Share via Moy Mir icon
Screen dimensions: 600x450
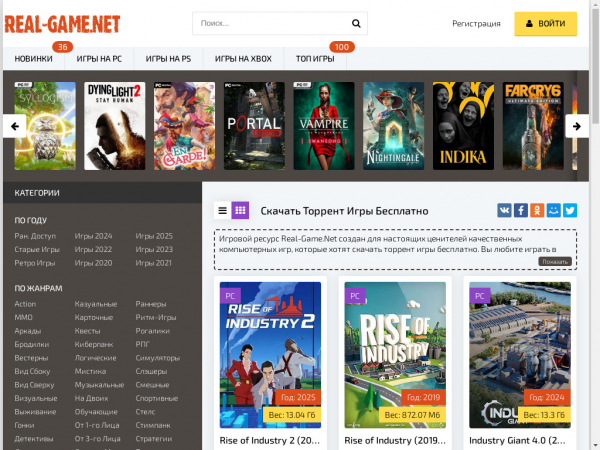[554, 210]
